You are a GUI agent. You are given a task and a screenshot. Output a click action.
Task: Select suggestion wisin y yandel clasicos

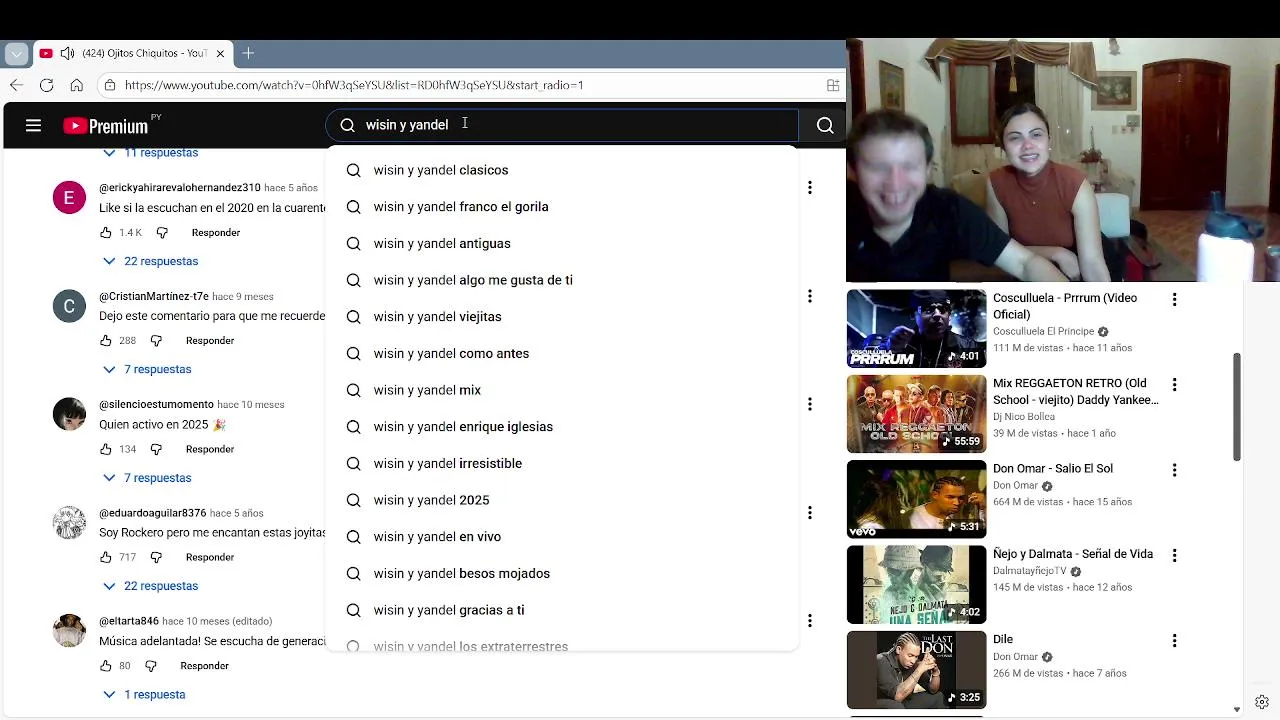point(562,170)
